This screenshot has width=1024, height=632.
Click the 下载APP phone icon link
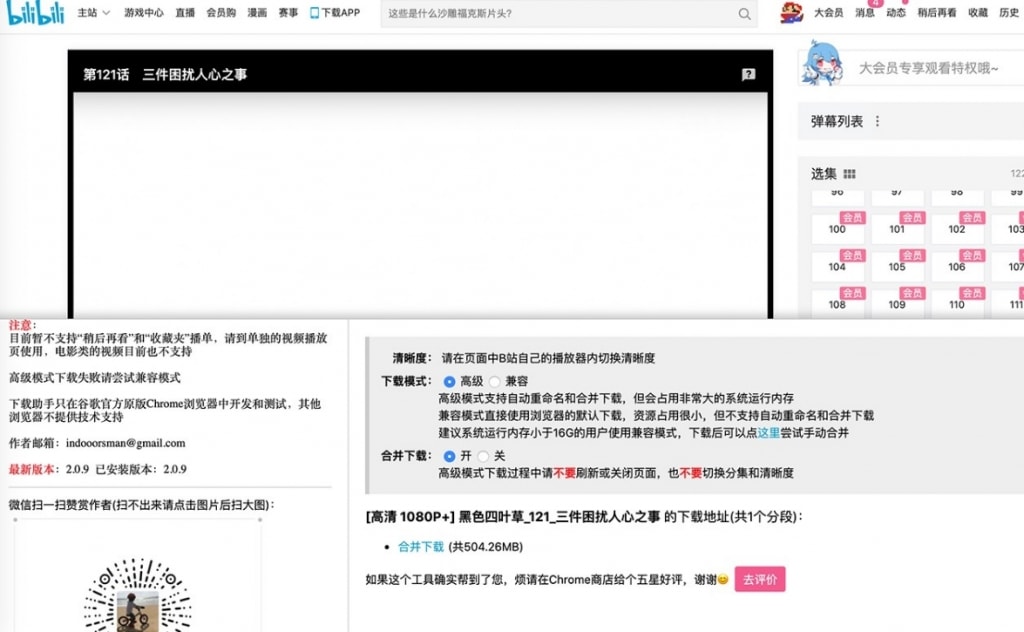click(335, 12)
